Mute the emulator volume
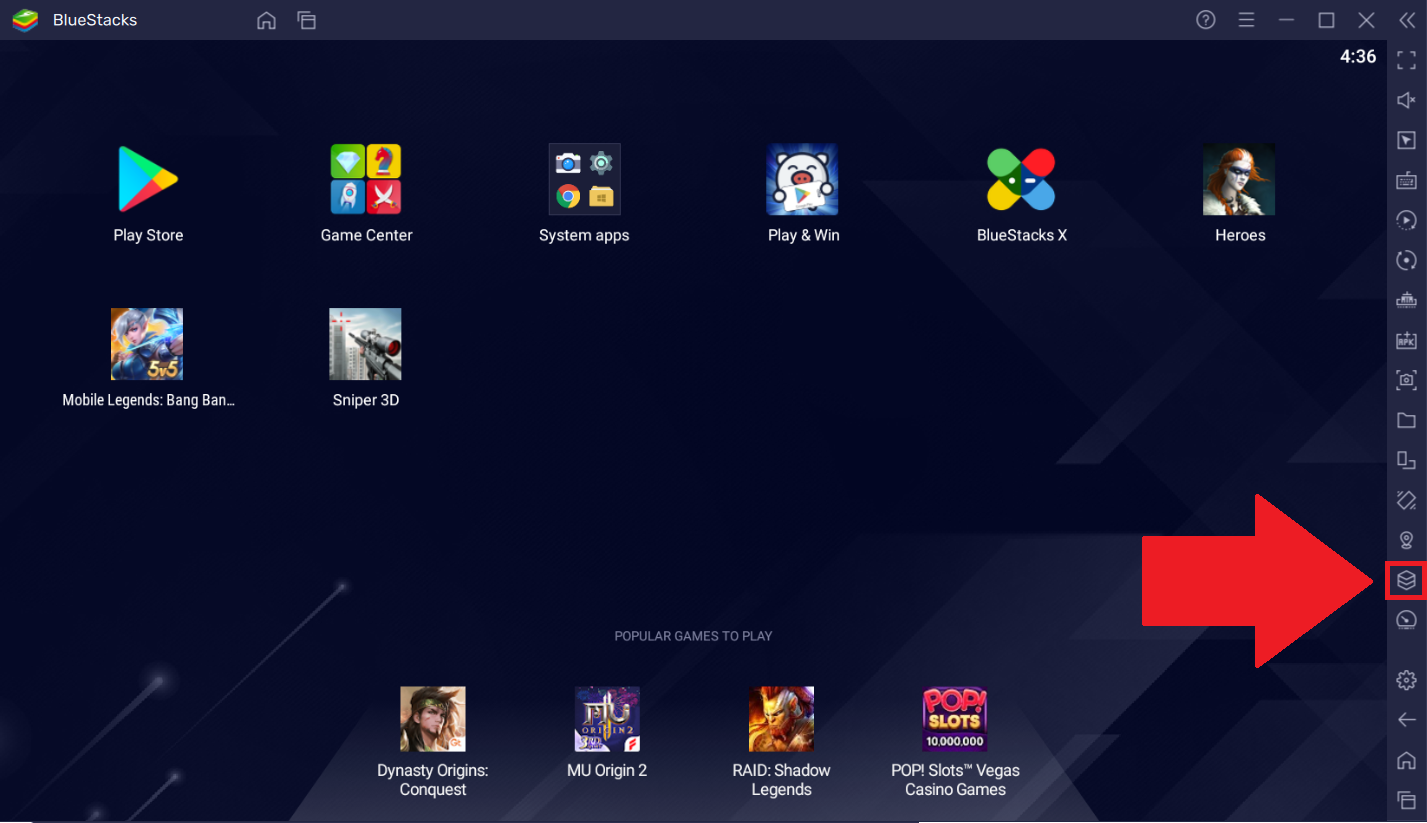 1406,100
